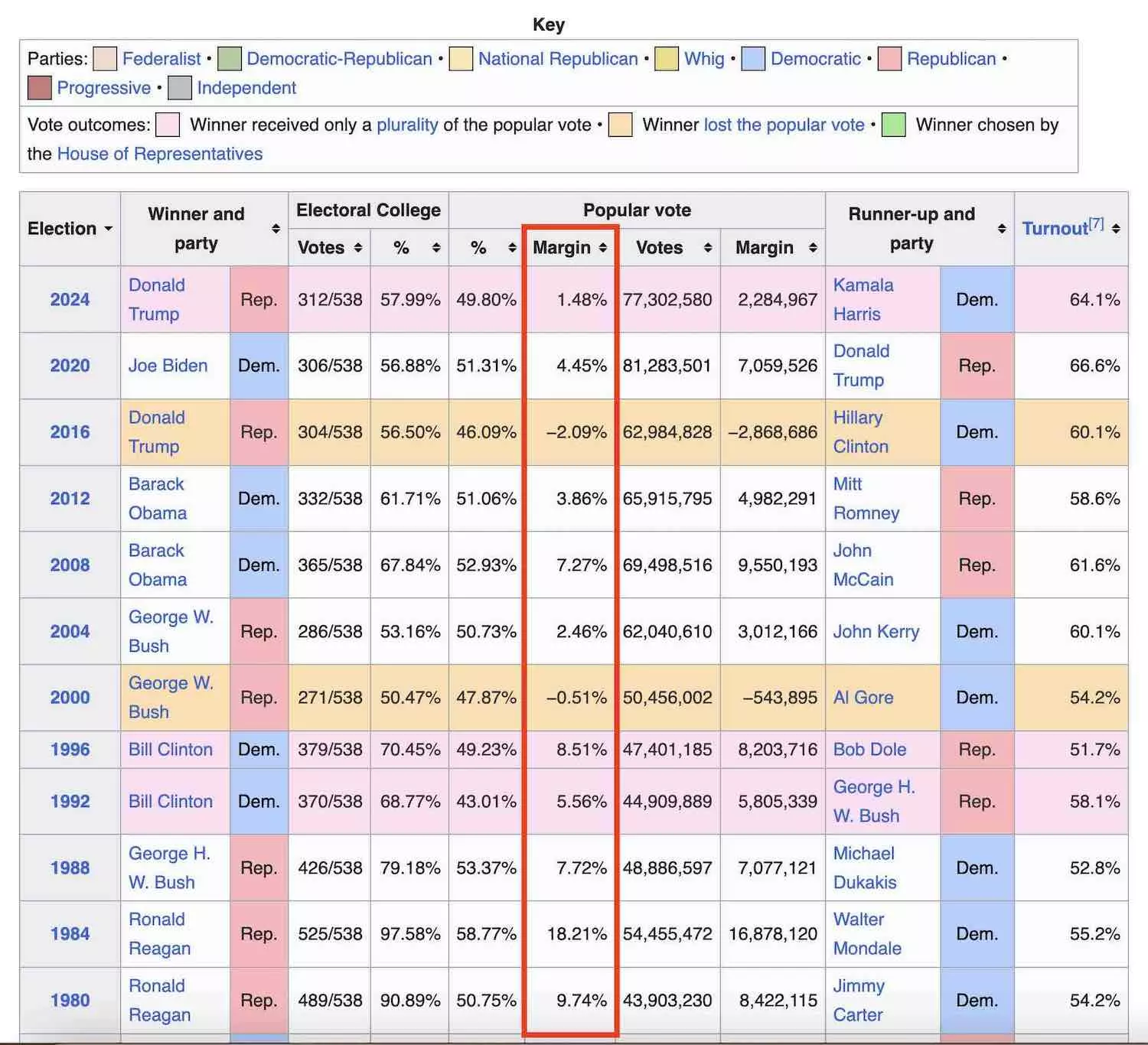Open House of Representatives link
The image size is (1148, 1045).
click(160, 154)
